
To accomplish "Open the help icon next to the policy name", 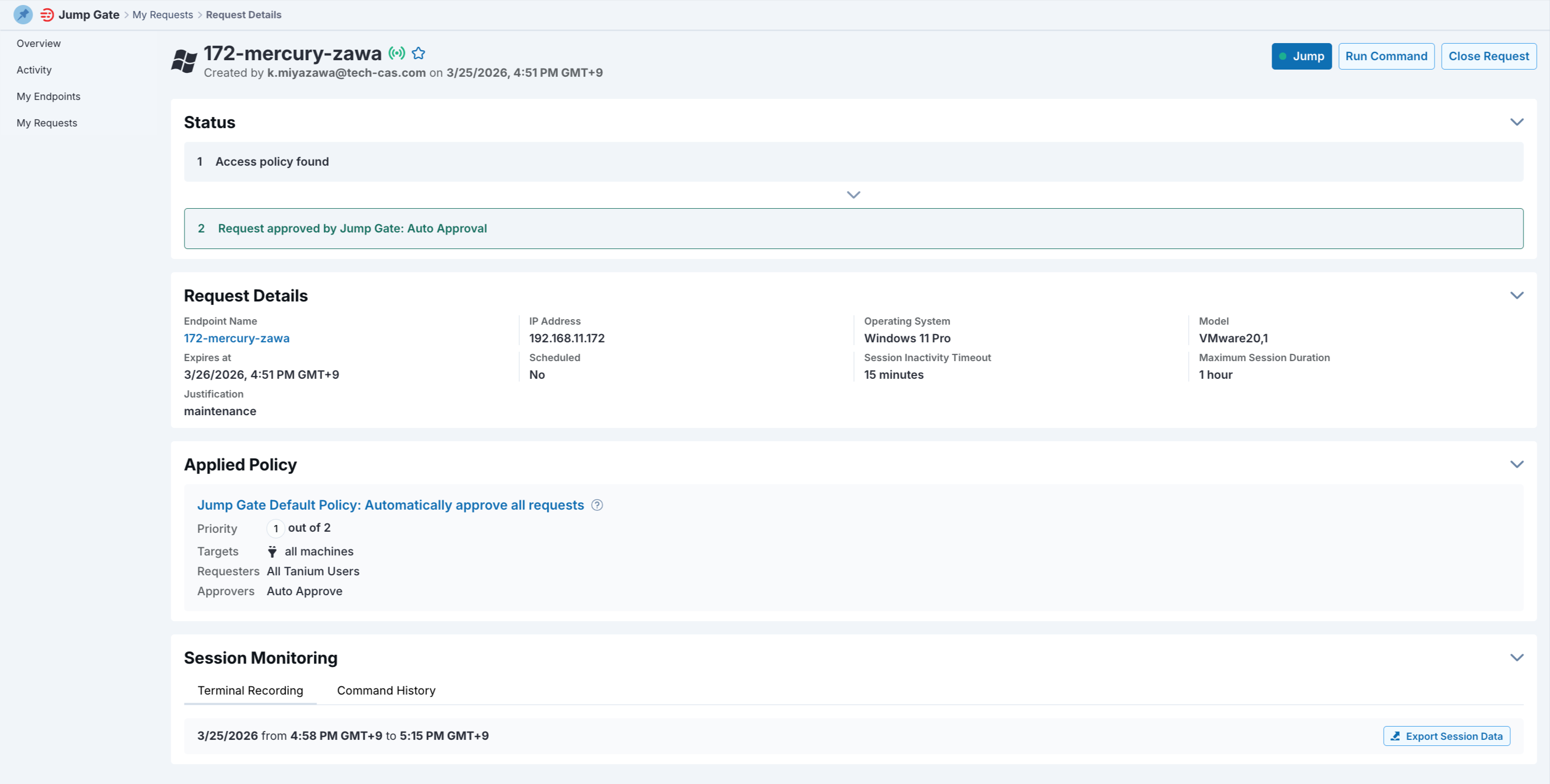I will (x=598, y=505).
